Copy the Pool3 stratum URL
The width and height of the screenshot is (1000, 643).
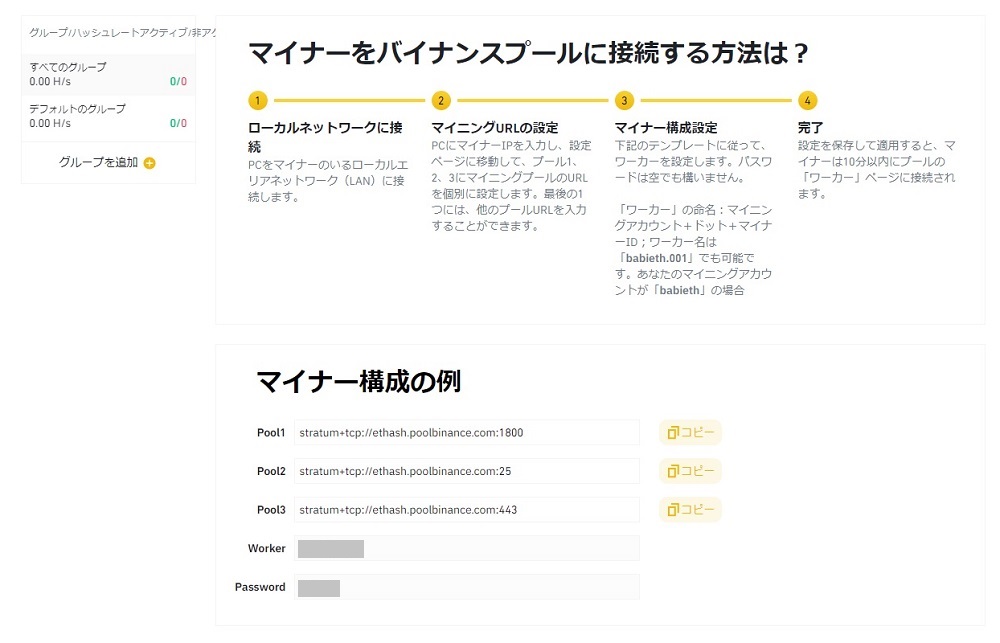690,510
